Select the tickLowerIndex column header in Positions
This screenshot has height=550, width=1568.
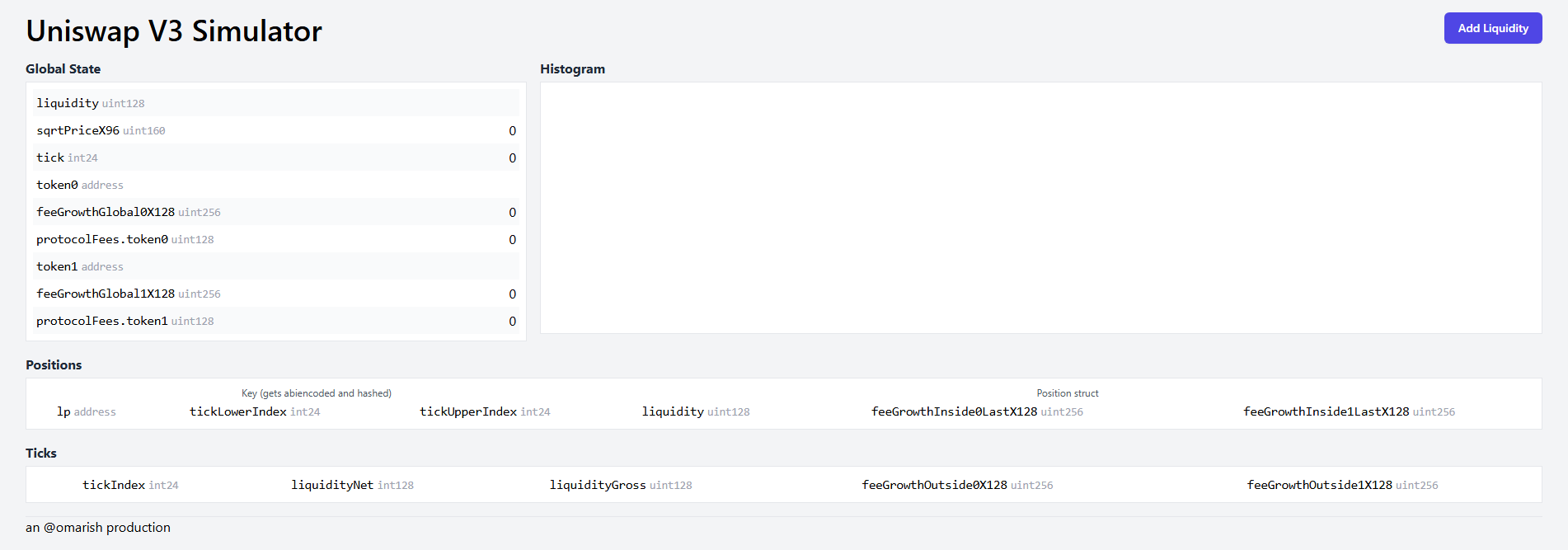point(255,411)
